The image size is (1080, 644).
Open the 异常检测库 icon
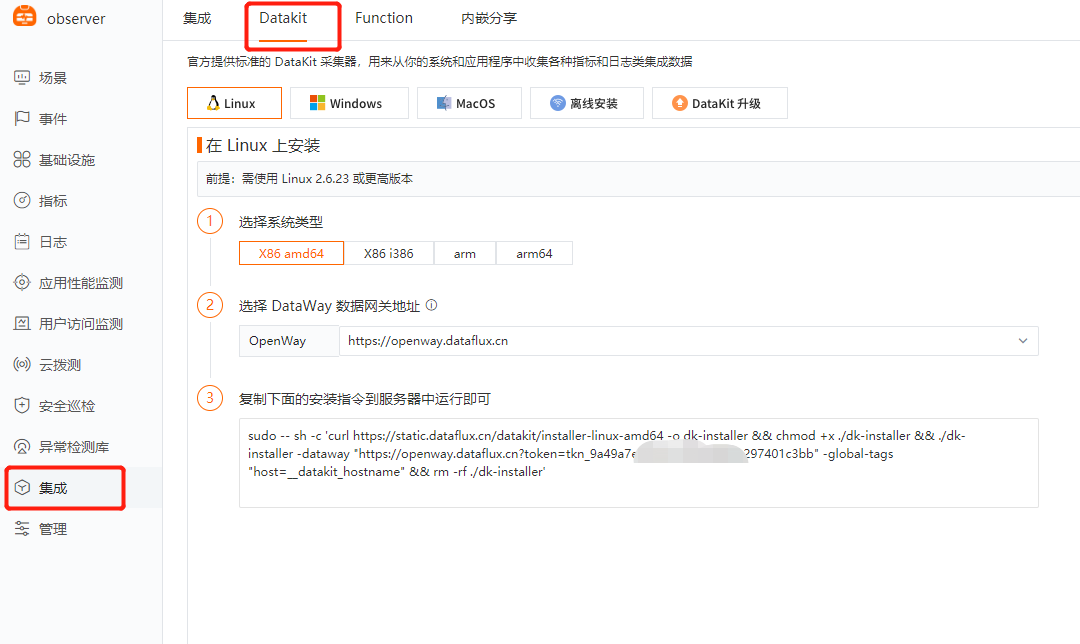click(22, 446)
